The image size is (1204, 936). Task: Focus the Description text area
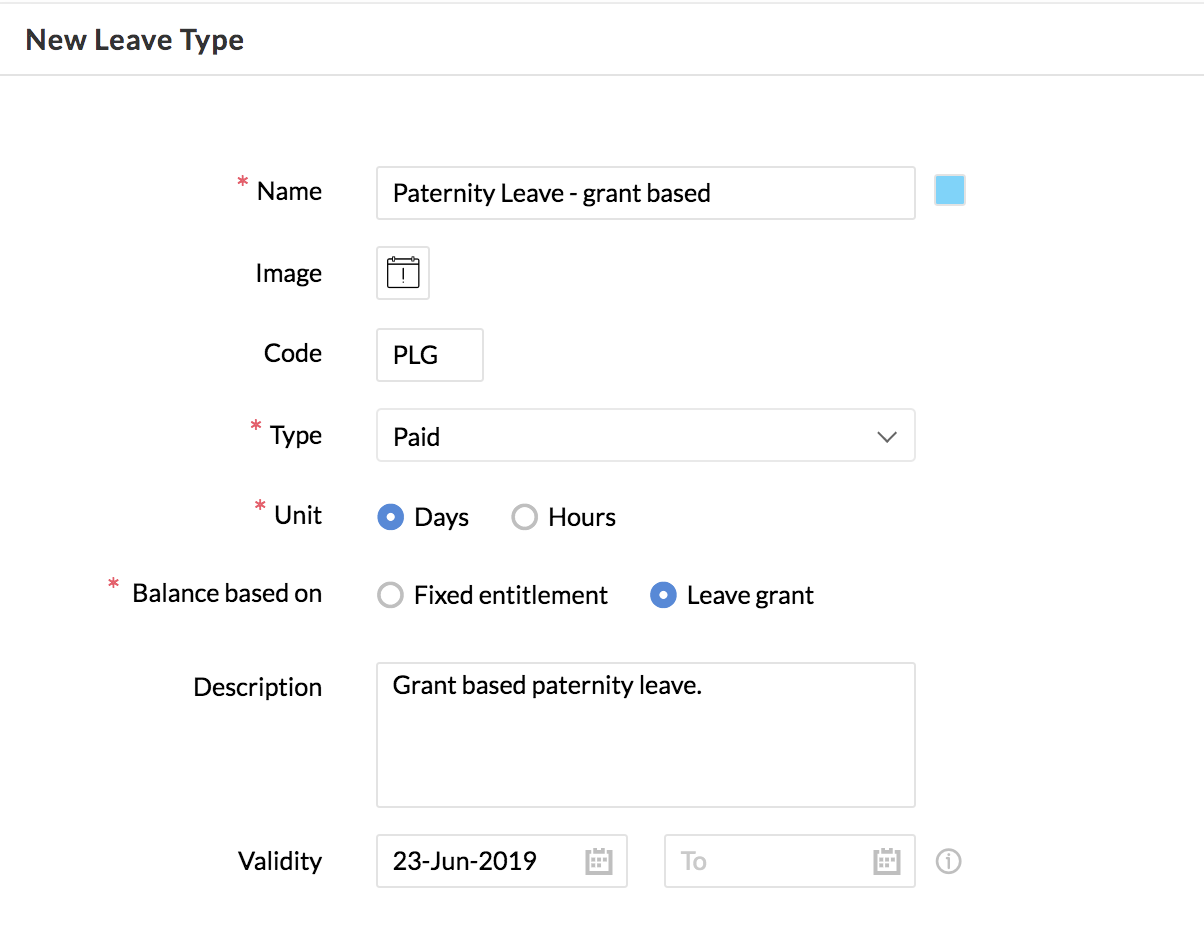pos(645,735)
